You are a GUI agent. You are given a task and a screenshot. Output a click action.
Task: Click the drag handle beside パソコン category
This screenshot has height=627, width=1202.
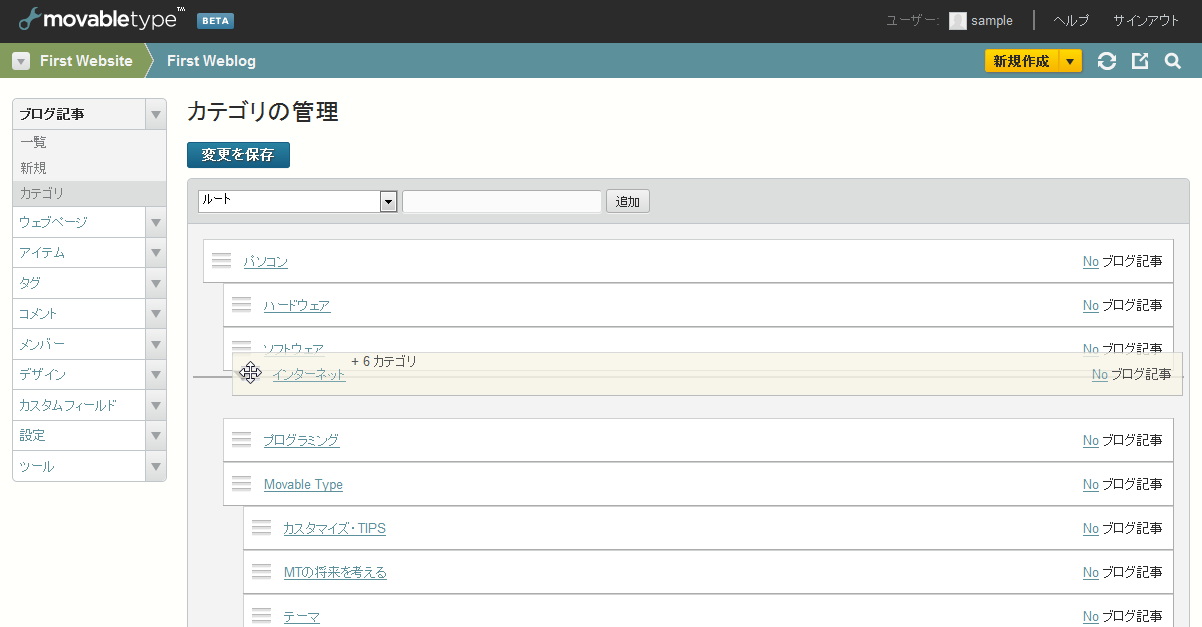[x=222, y=261]
